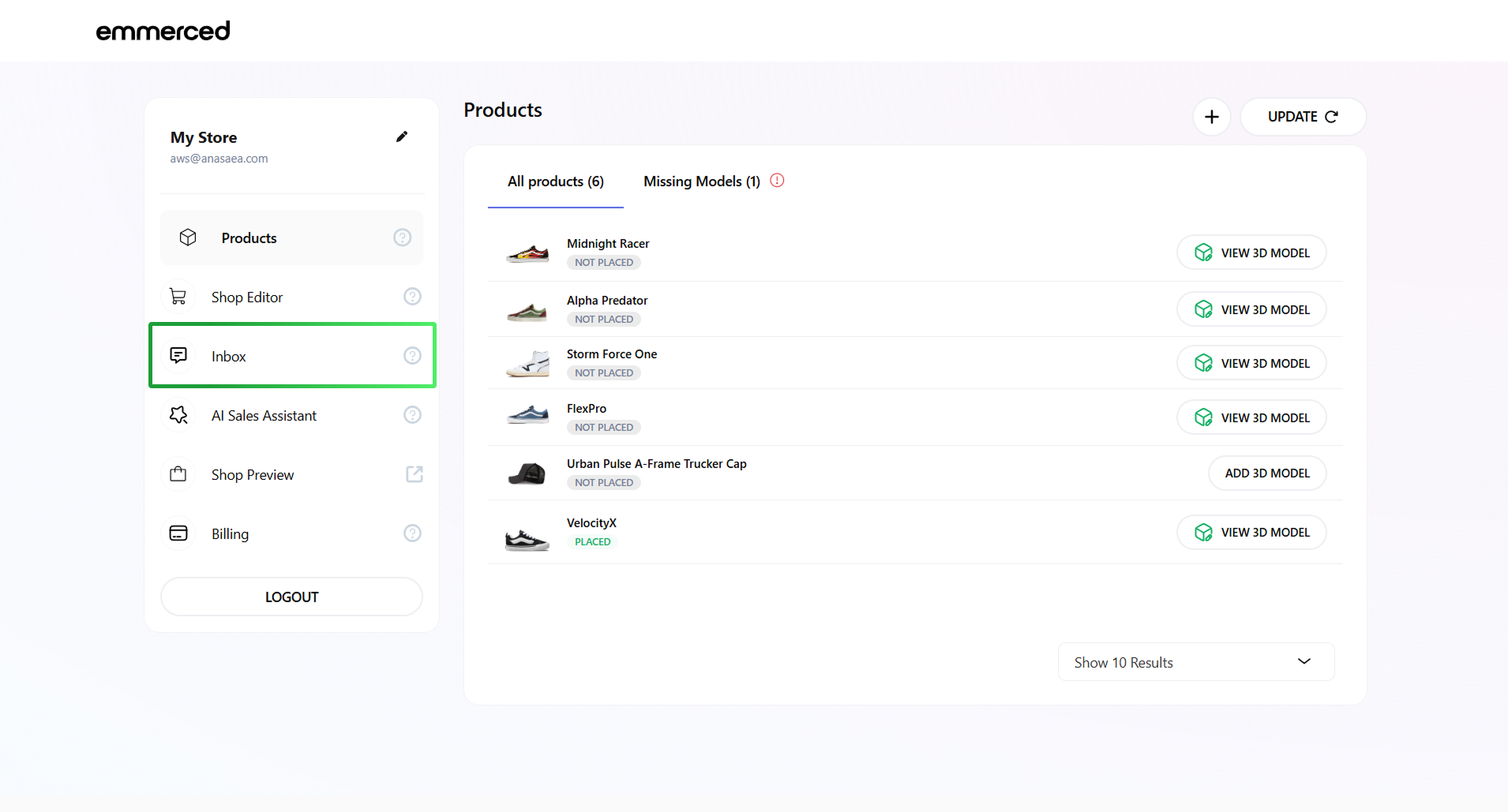Open Shop Editor from sidebar
The height and width of the screenshot is (812, 1508).
(247, 297)
